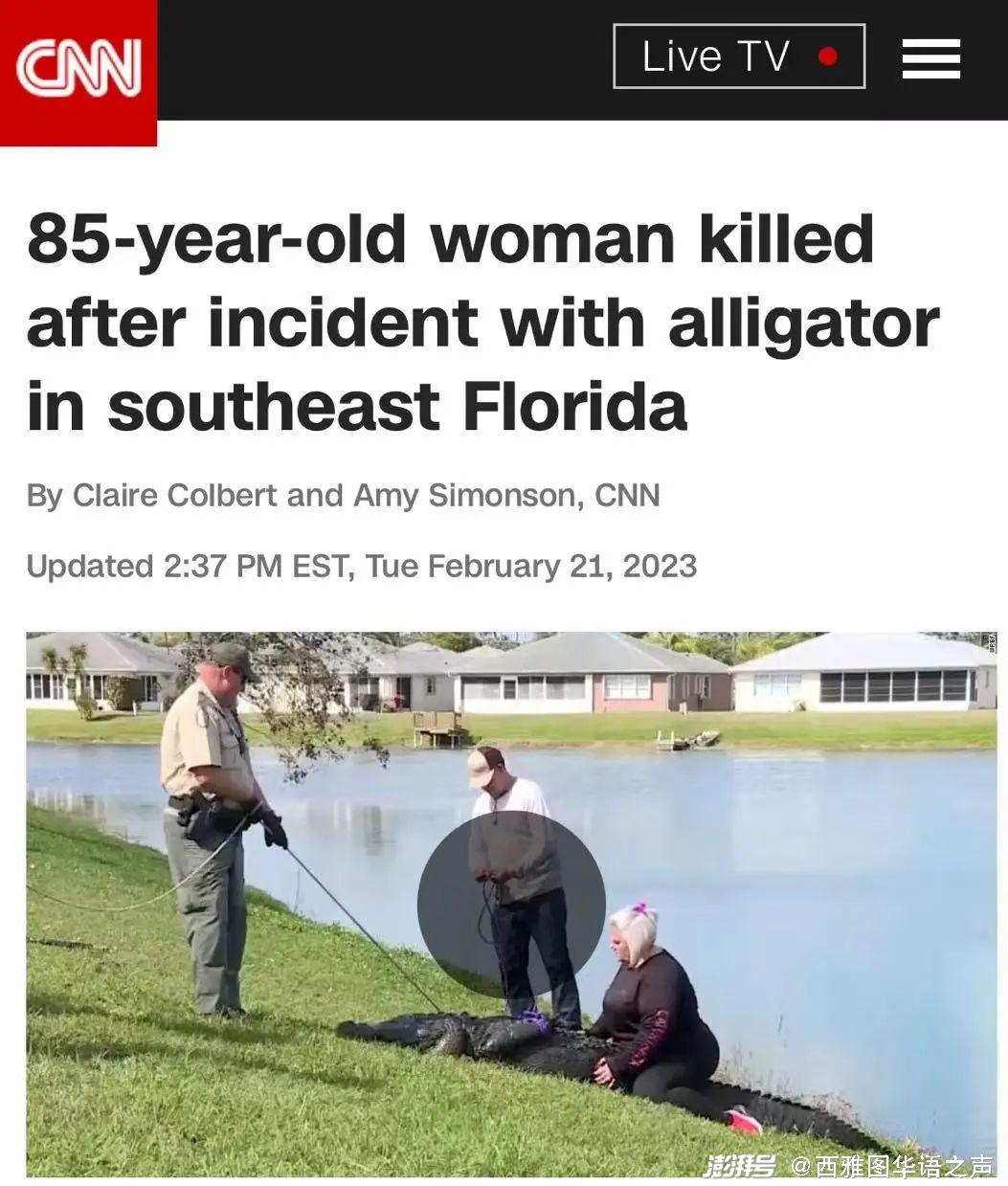Click the uniformed officer in photo

(213, 829)
